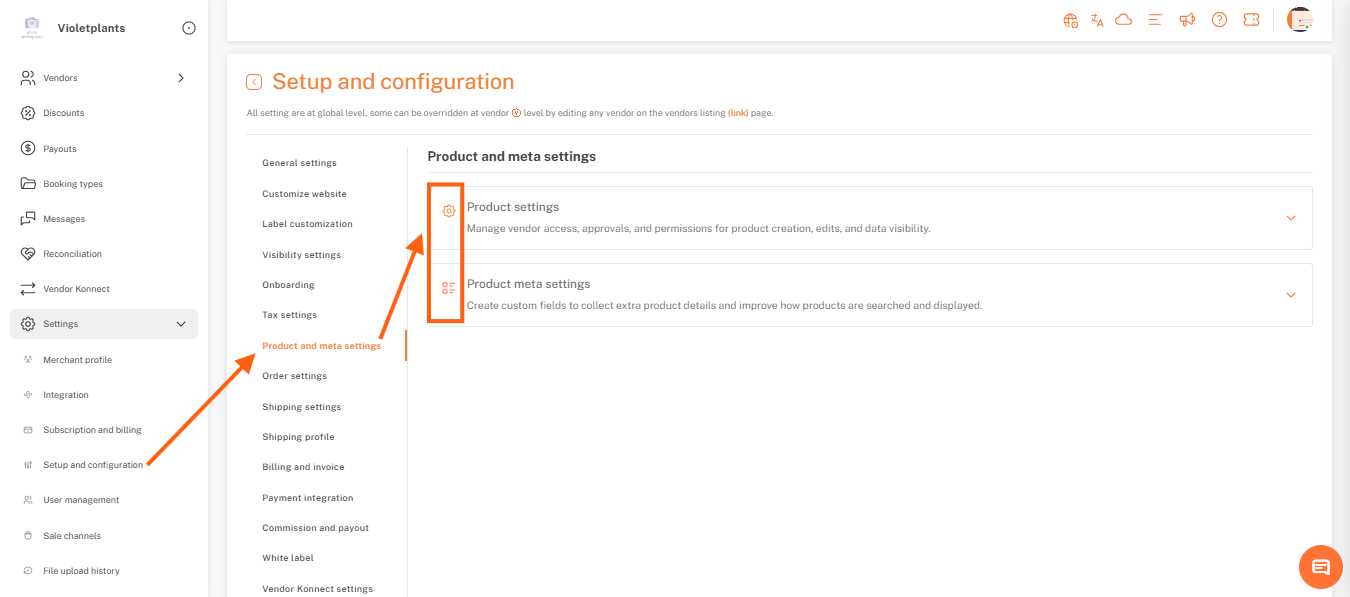Click the cloud icon in header
The width and height of the screenshot is (1350, 597).
click(1123, 20)
